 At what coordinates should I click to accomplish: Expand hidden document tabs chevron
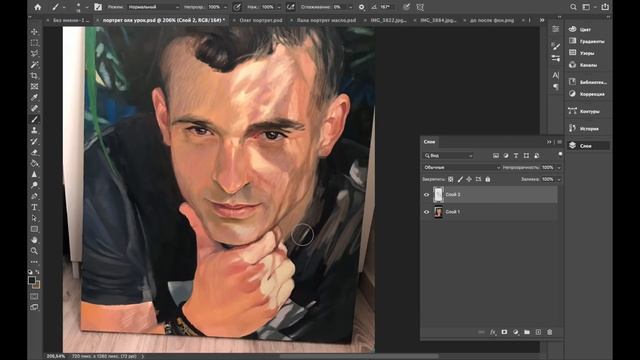pos(542,20)
